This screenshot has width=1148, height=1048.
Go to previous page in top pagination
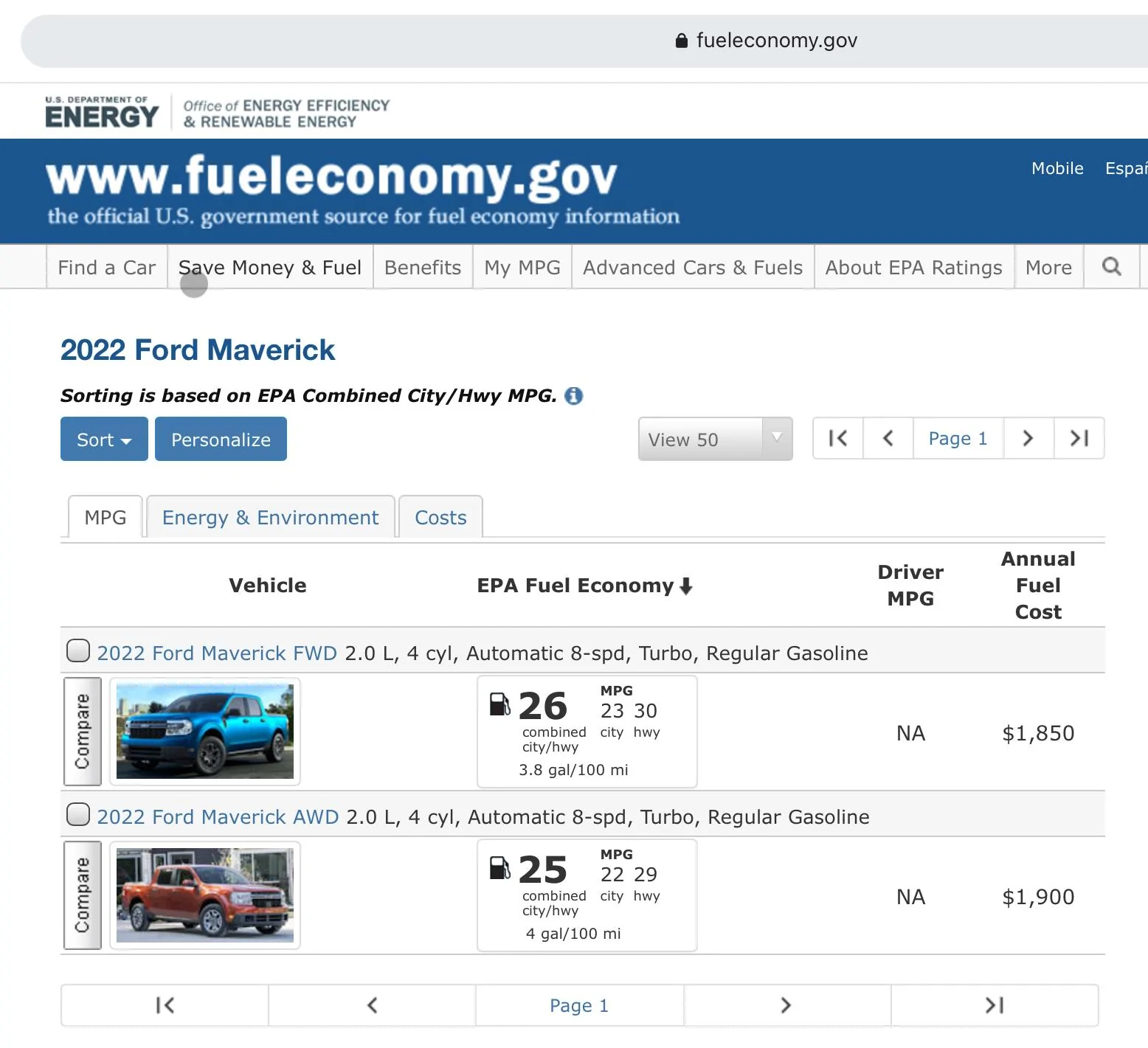[x=888, y=439]
